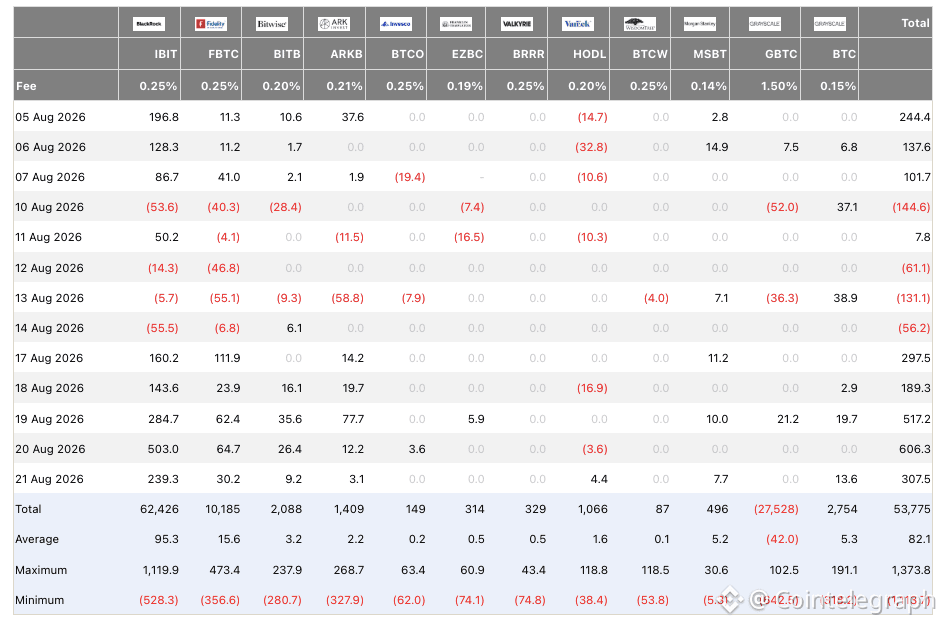Image resolution: width=944 pixels, height=625 pixels.
Task: Select the BTCW column header
Action: (x=650, y=54)
